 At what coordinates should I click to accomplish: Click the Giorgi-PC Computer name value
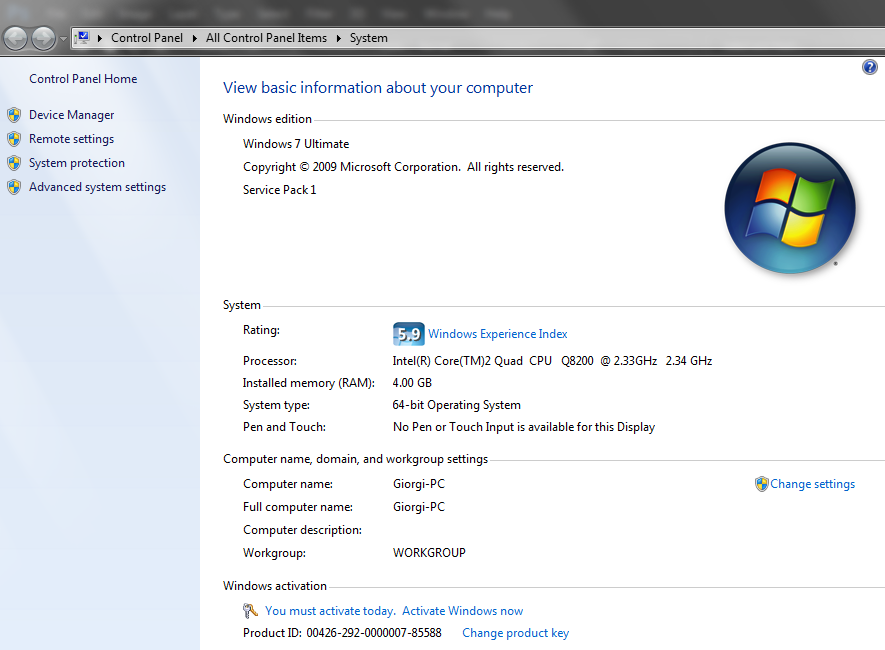pos(419,484)
